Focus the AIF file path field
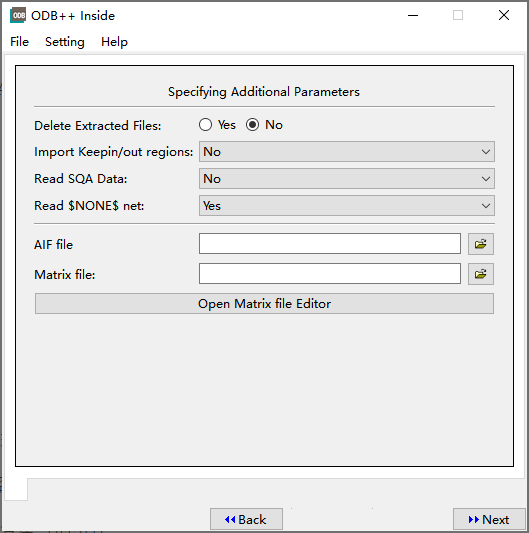 (x=330, y=244)
